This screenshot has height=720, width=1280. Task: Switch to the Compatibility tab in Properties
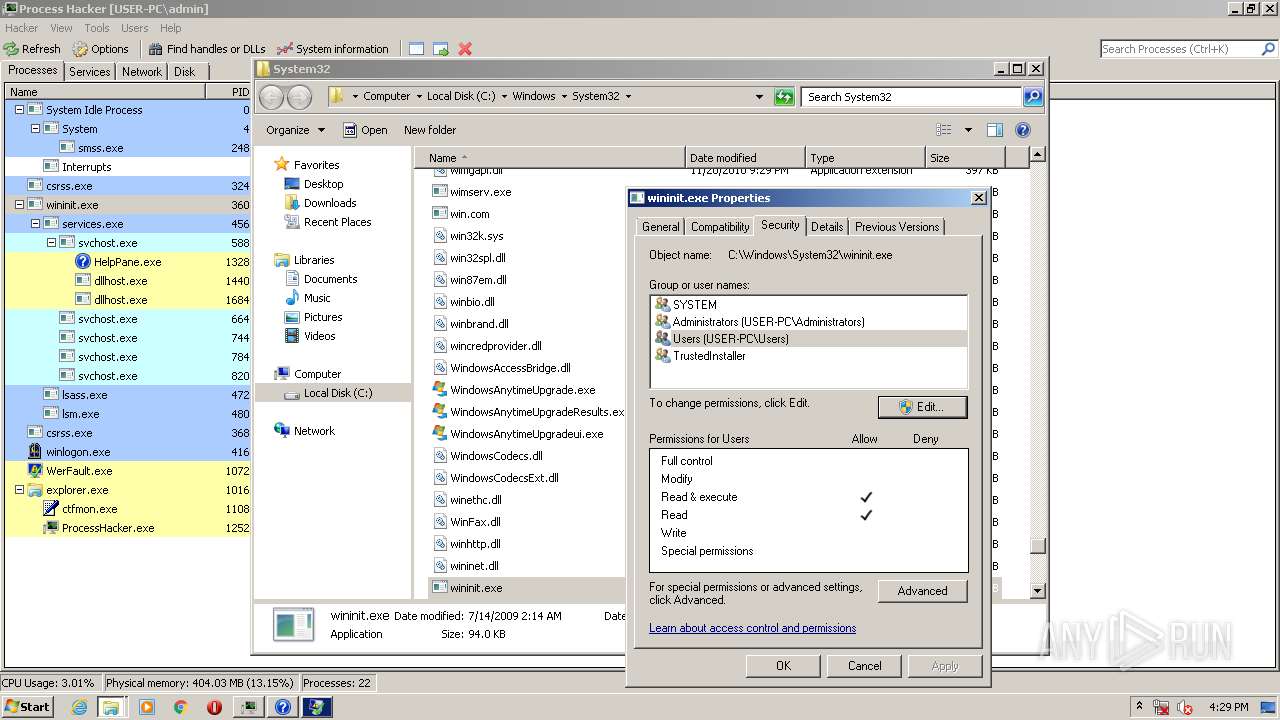point(720,227)
